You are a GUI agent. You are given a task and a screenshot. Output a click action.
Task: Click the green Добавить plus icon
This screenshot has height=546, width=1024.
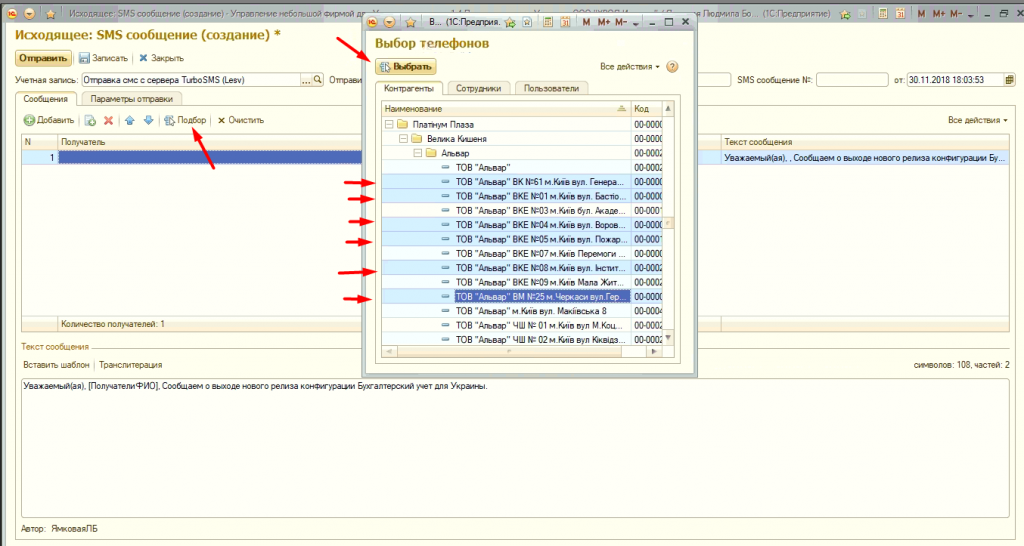pyautogui.click(x=29, y=120)
